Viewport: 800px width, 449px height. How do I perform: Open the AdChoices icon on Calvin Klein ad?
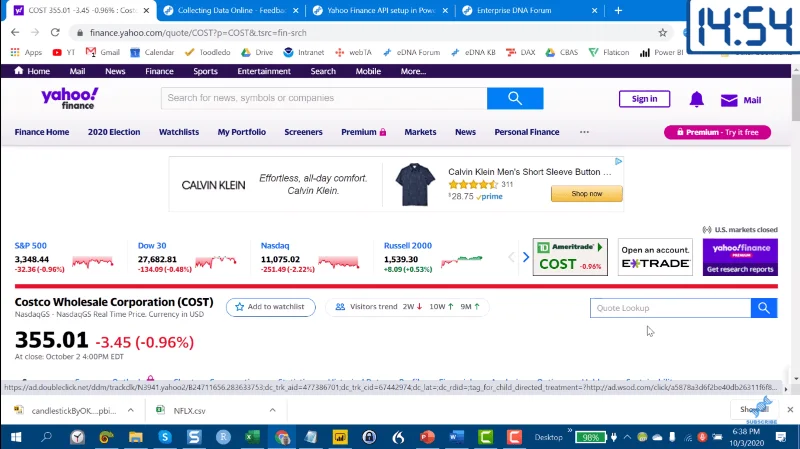pyautogui.click(x=618, y=161)
